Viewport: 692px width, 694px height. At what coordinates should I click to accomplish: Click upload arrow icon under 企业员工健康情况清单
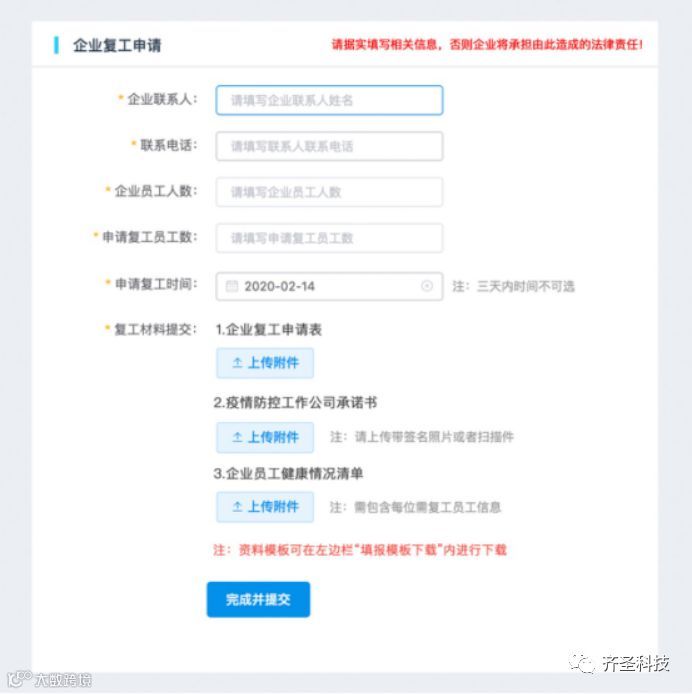coord(237,507)
